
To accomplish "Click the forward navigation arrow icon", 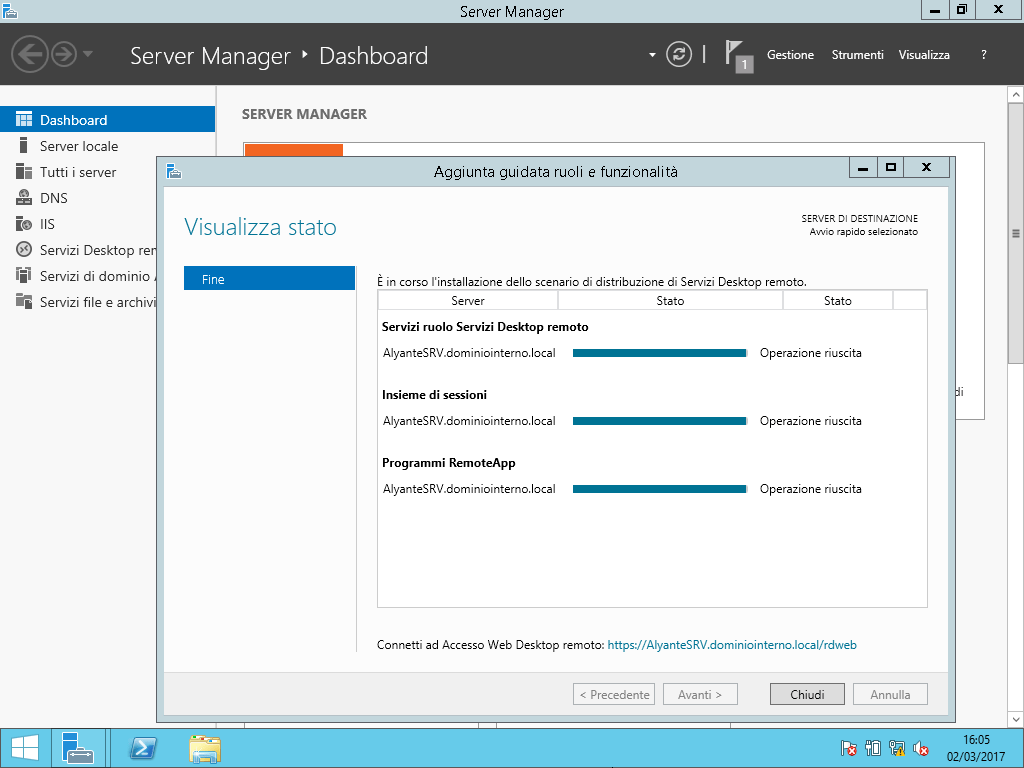I will click(64, 54).
